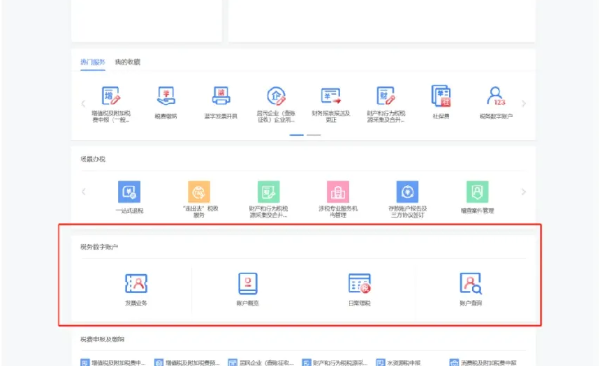Open the orange 走出去 税收服务 icon
Image resolution: width=599 pixels, height=366 pixels.
click(199, 192)
